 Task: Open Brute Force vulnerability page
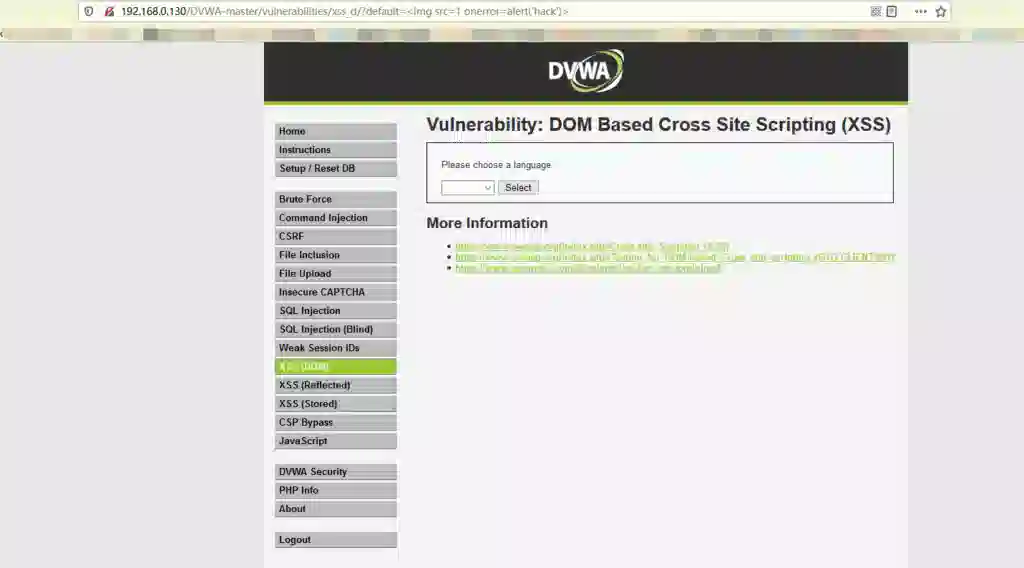pos(336,199)
